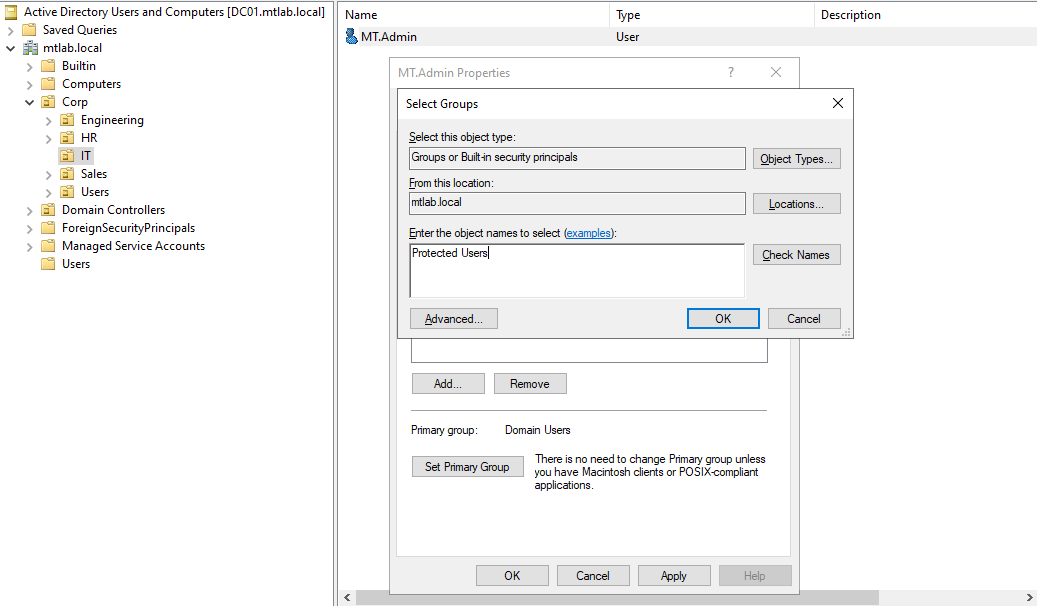Viewport: 1037px width, 606px height.
Task: Click Check Names to validate entry
Action: click(x=796, y=255)
